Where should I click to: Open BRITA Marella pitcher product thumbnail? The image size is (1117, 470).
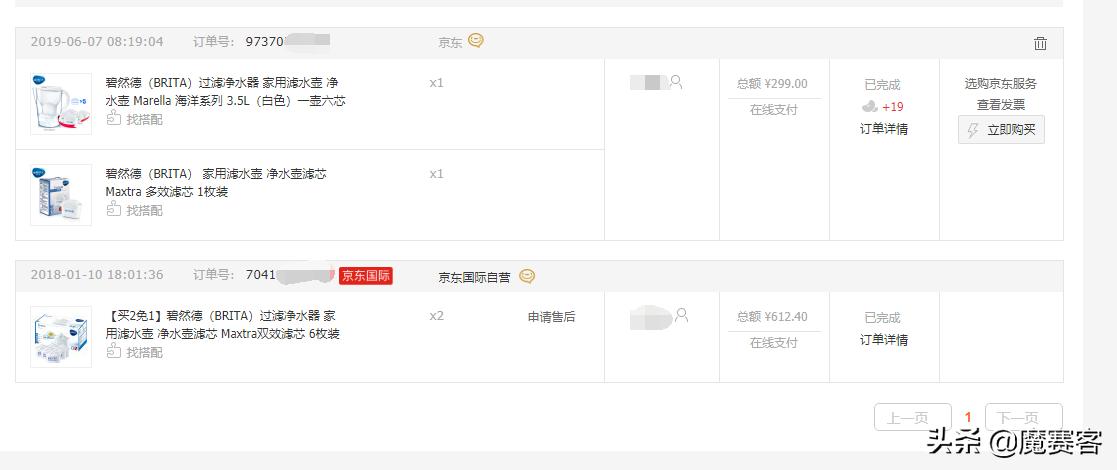click(x=61, y=103)
